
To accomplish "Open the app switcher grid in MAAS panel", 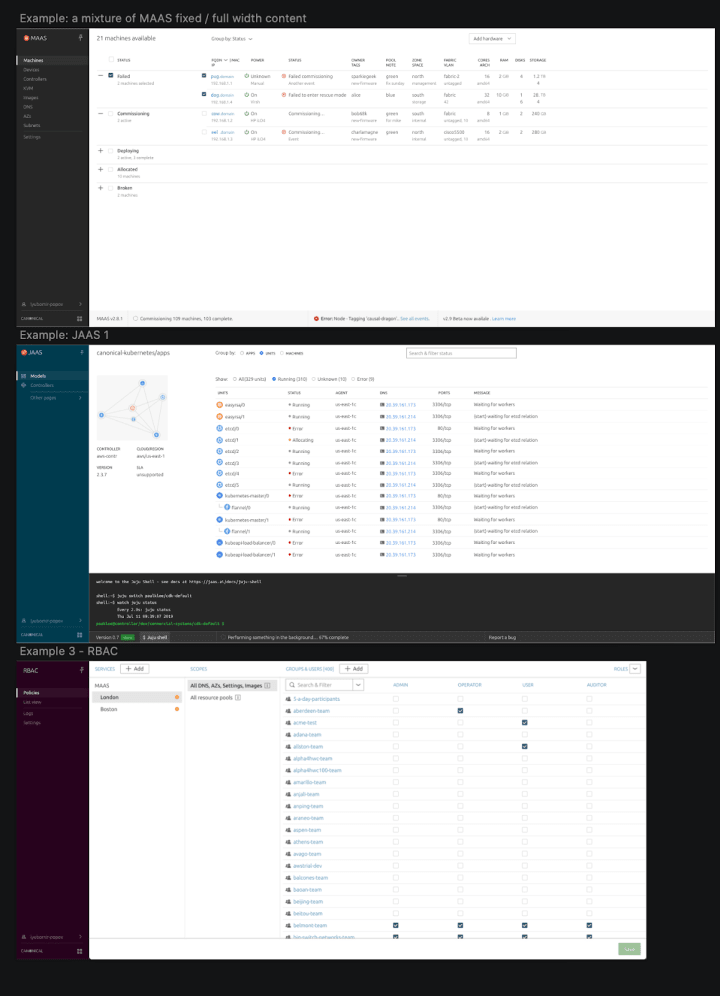I will (x=79, y=318).
